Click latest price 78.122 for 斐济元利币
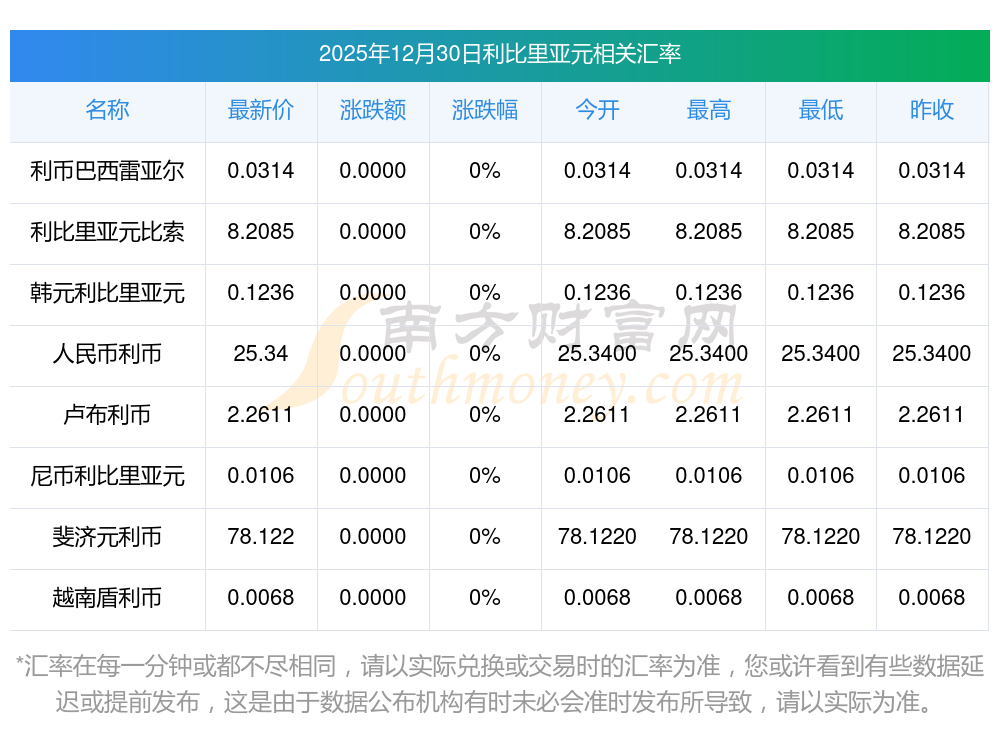The width and height of the screenshot is (1000, 733). click(261, 537)
